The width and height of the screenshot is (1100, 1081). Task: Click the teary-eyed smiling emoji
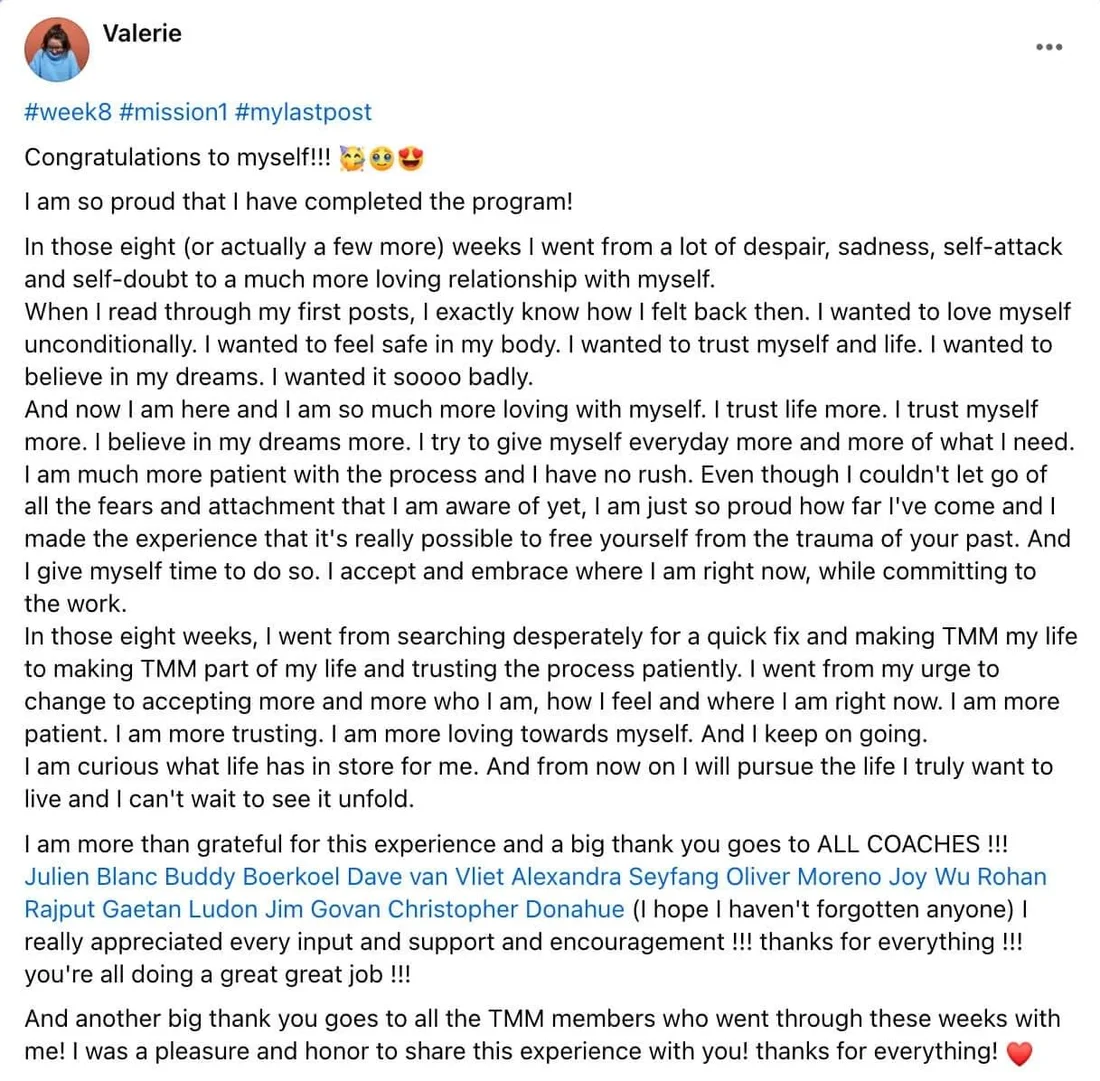[x=381, y=158]
